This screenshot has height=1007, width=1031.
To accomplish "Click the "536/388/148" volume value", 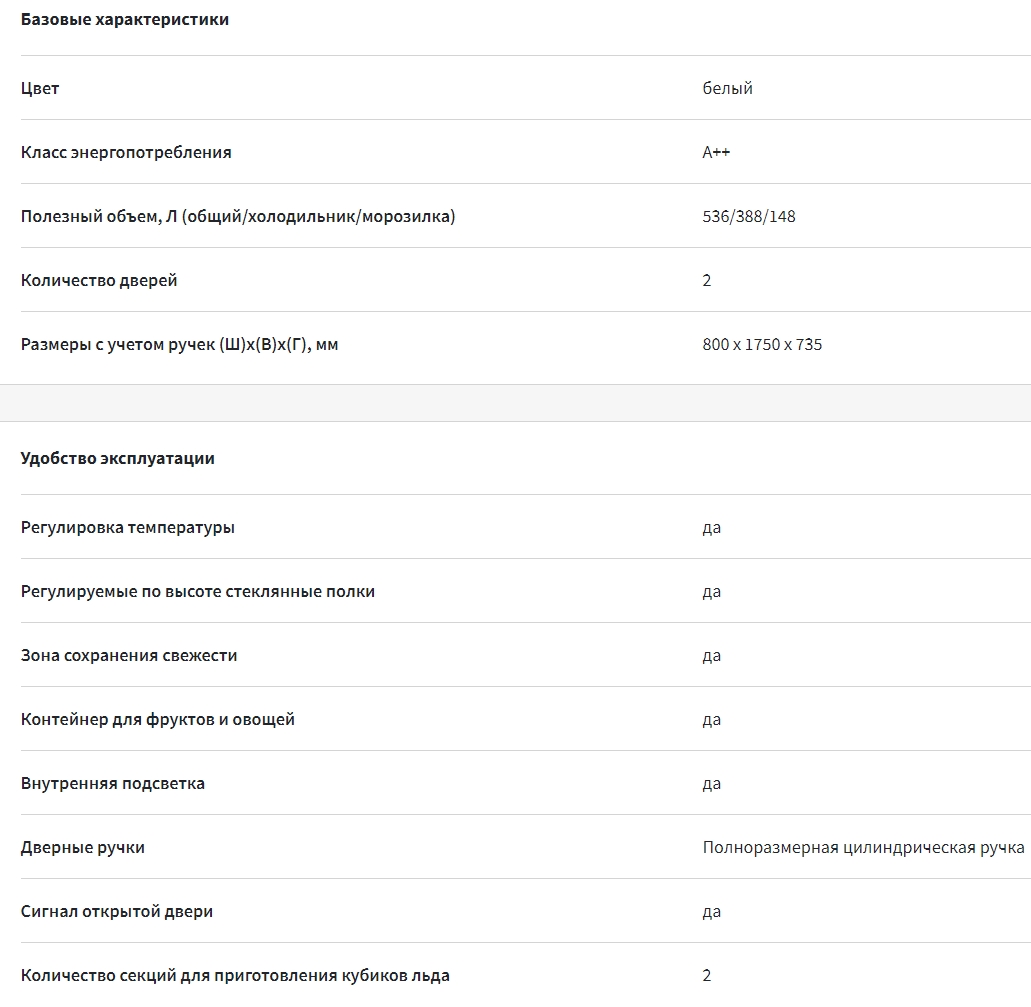I will [x=749, y=216].
